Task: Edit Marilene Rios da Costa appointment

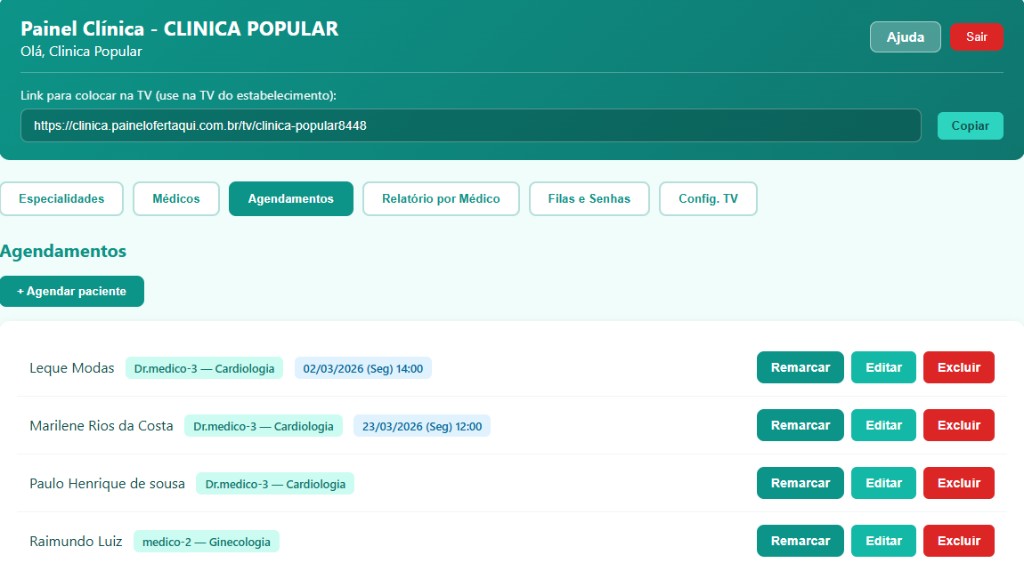Action: pyautogui.click(x=883, y=425)
